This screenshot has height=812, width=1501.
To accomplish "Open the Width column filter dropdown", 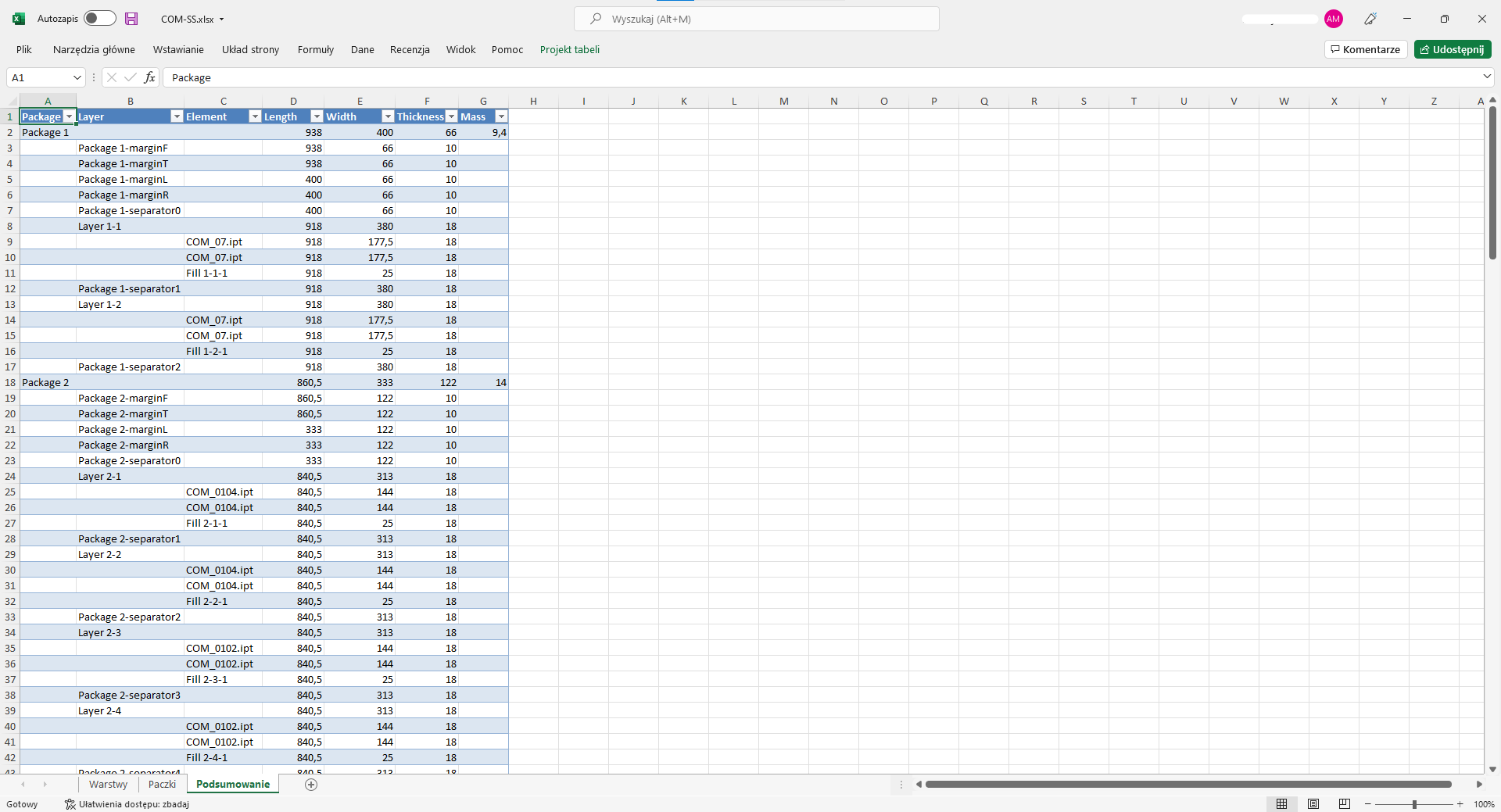I will [388, 116].
